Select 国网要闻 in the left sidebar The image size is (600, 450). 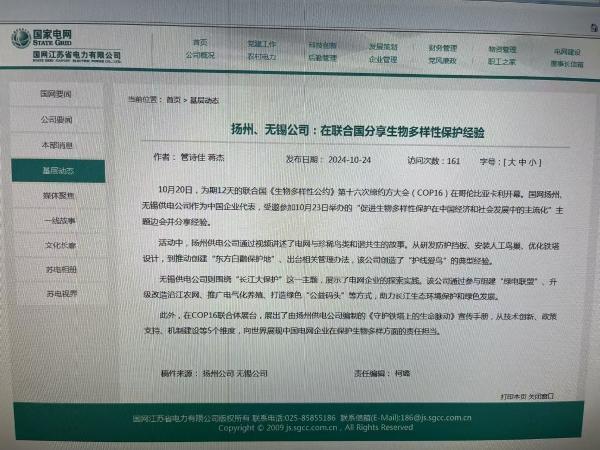(x=57, y=93)
